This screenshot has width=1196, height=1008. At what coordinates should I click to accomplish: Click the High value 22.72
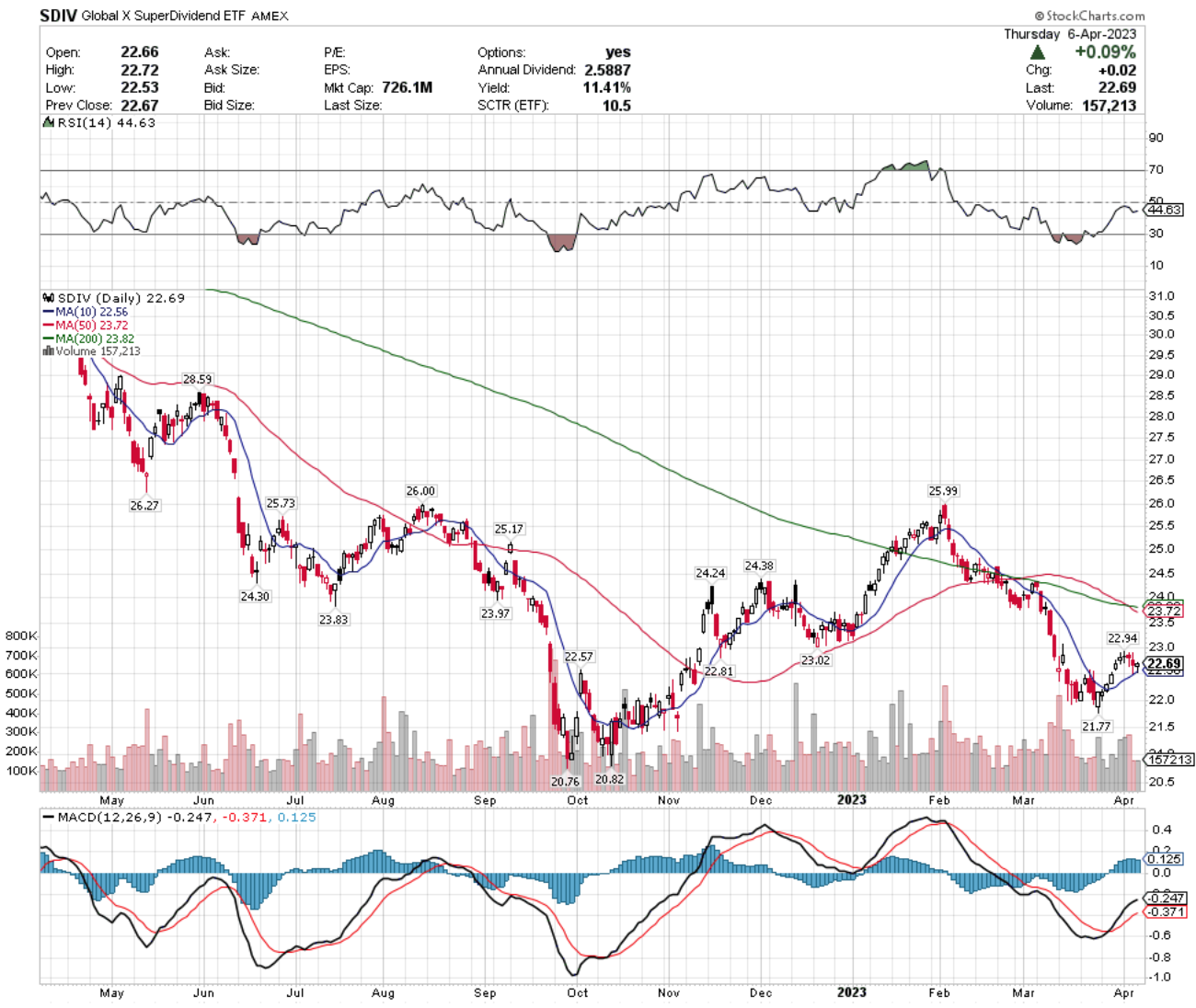pos(140,70)
